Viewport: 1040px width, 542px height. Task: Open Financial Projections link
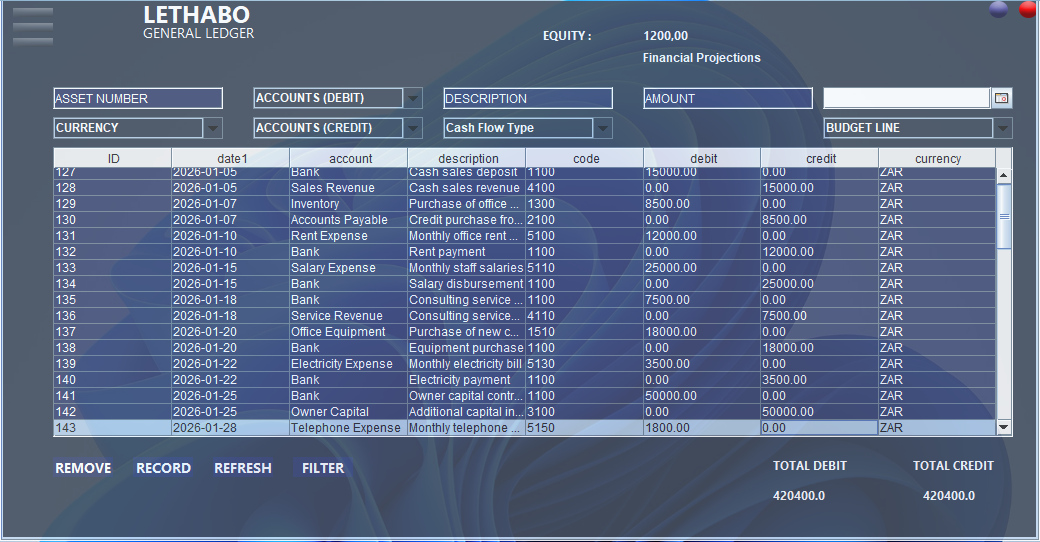pyautogui.click(x=701, y=58)
